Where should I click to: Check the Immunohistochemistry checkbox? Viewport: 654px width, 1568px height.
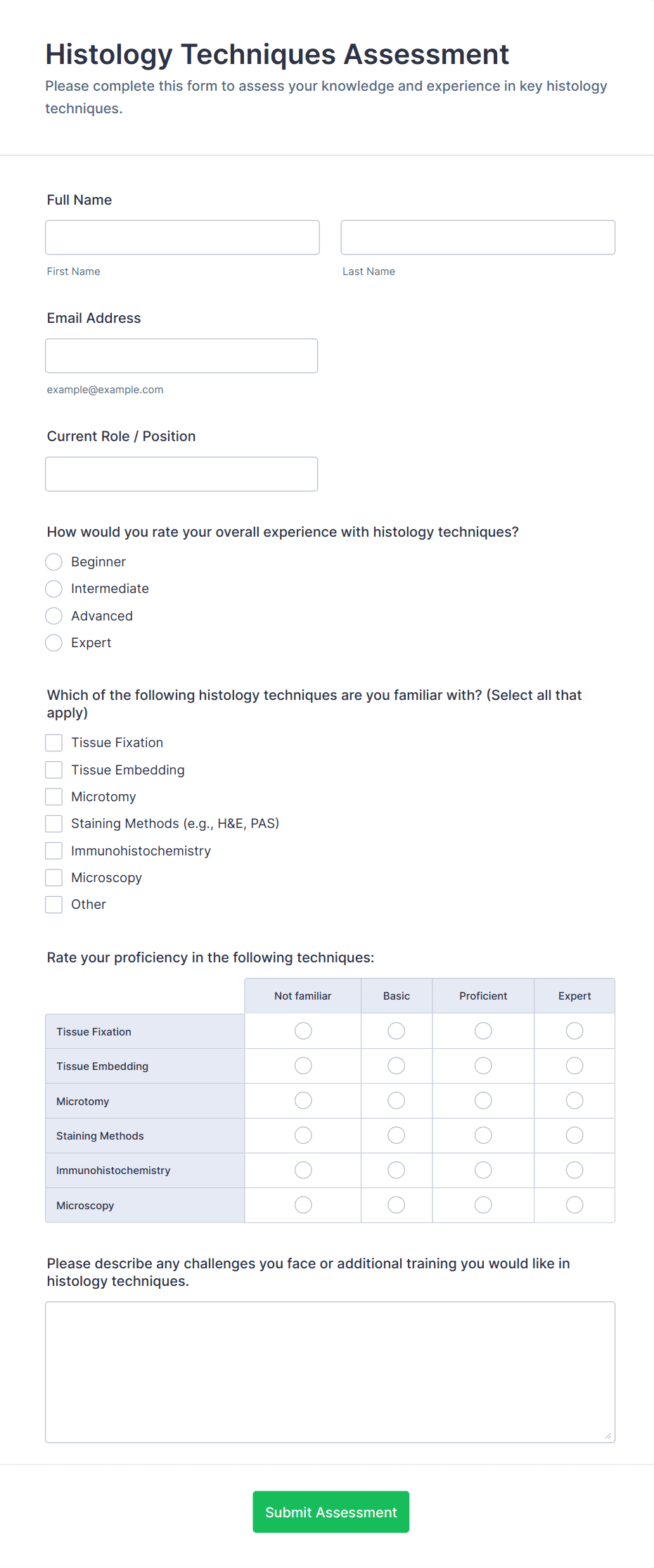(53, 850)
